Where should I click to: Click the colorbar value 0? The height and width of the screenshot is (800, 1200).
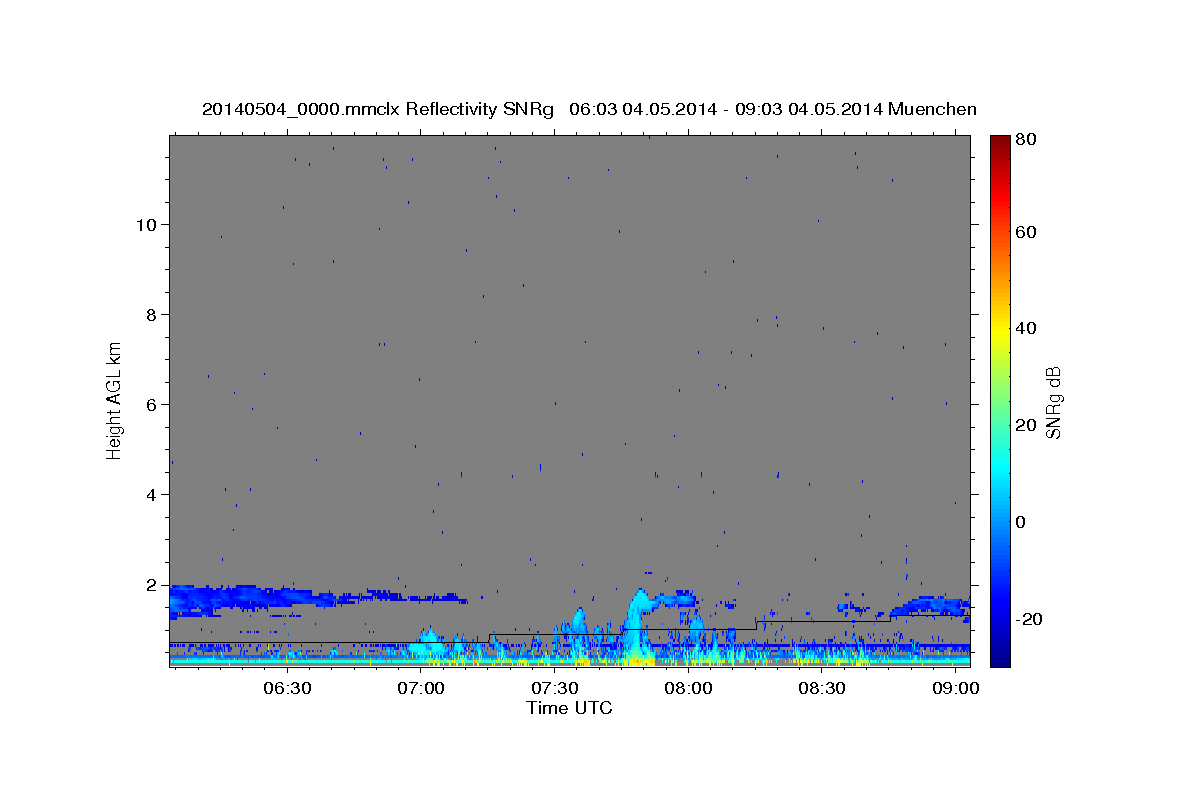tap(1021, 522)
